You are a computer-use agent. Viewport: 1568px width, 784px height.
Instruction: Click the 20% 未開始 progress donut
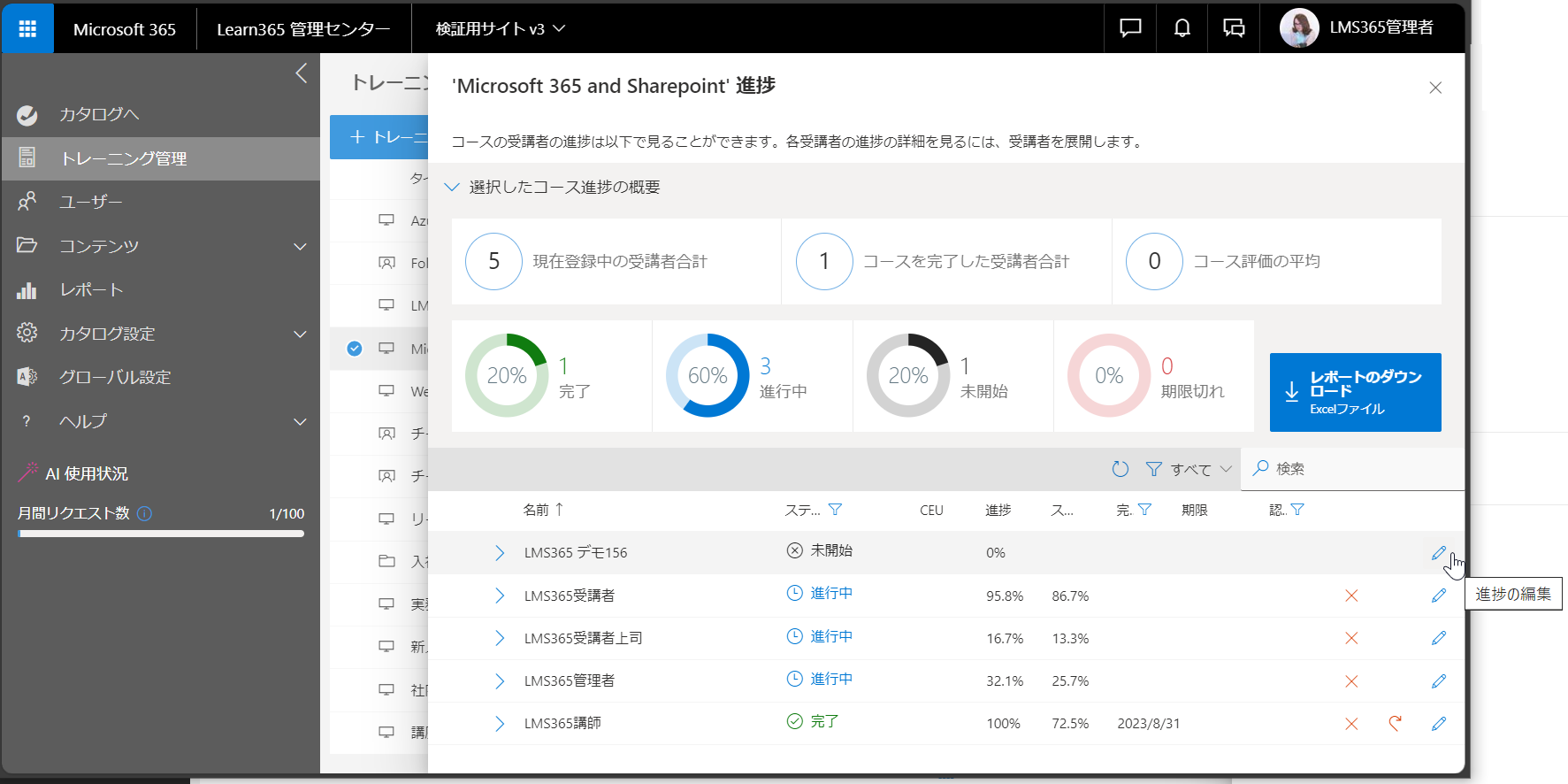point(908,375)
